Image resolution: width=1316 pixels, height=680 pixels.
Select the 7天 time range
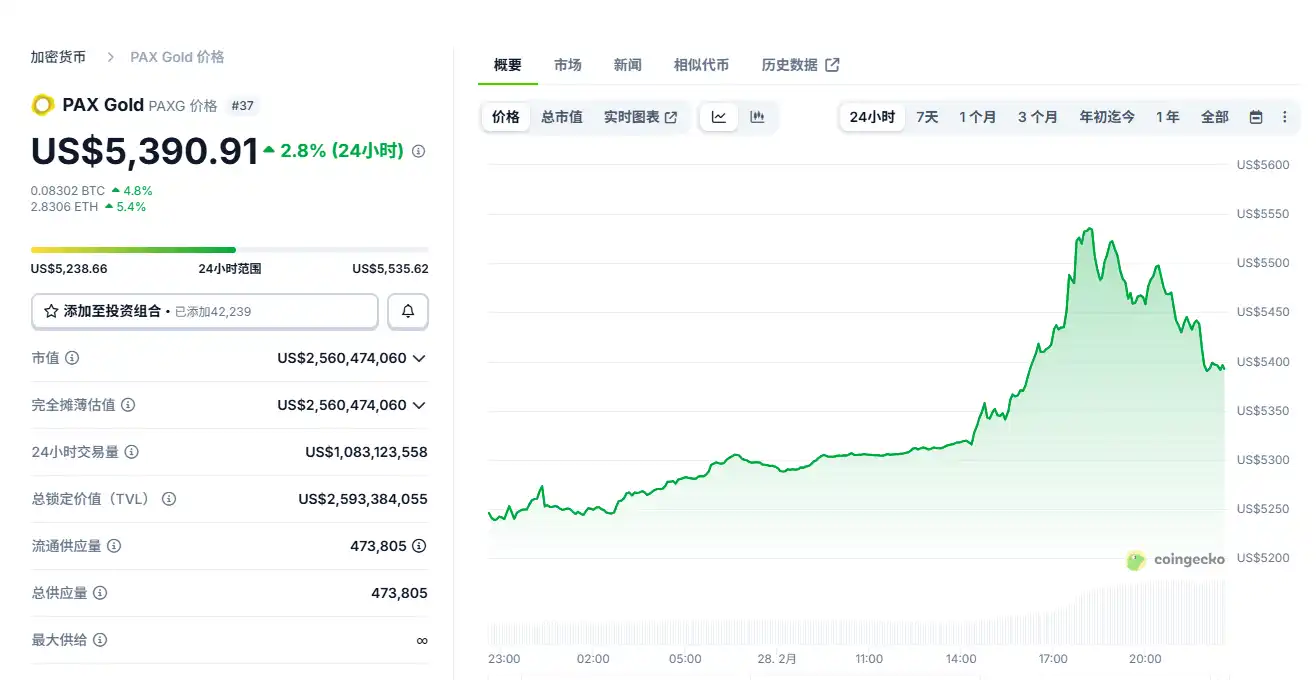click(x=927, y=117)
